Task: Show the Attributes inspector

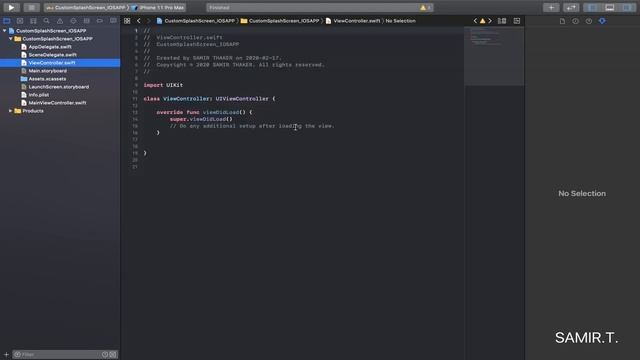Action: [x=602, y=21]
